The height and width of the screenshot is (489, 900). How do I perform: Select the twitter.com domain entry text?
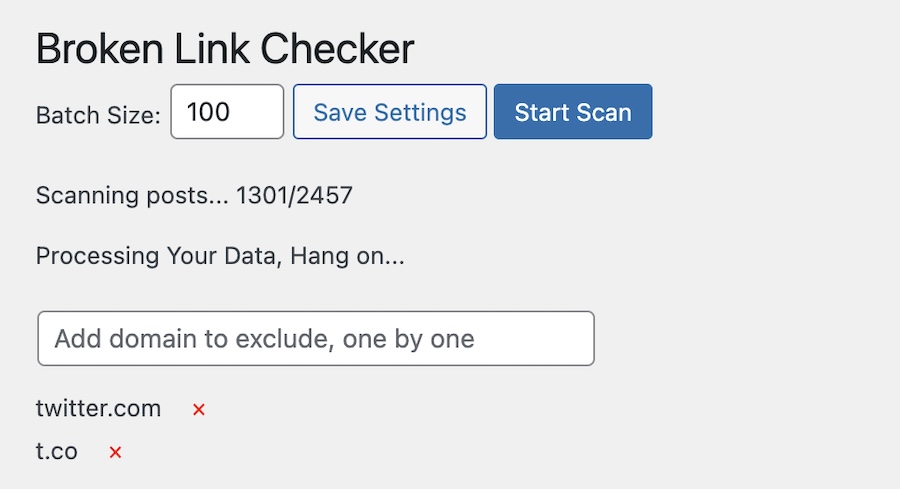coord(98,408)
